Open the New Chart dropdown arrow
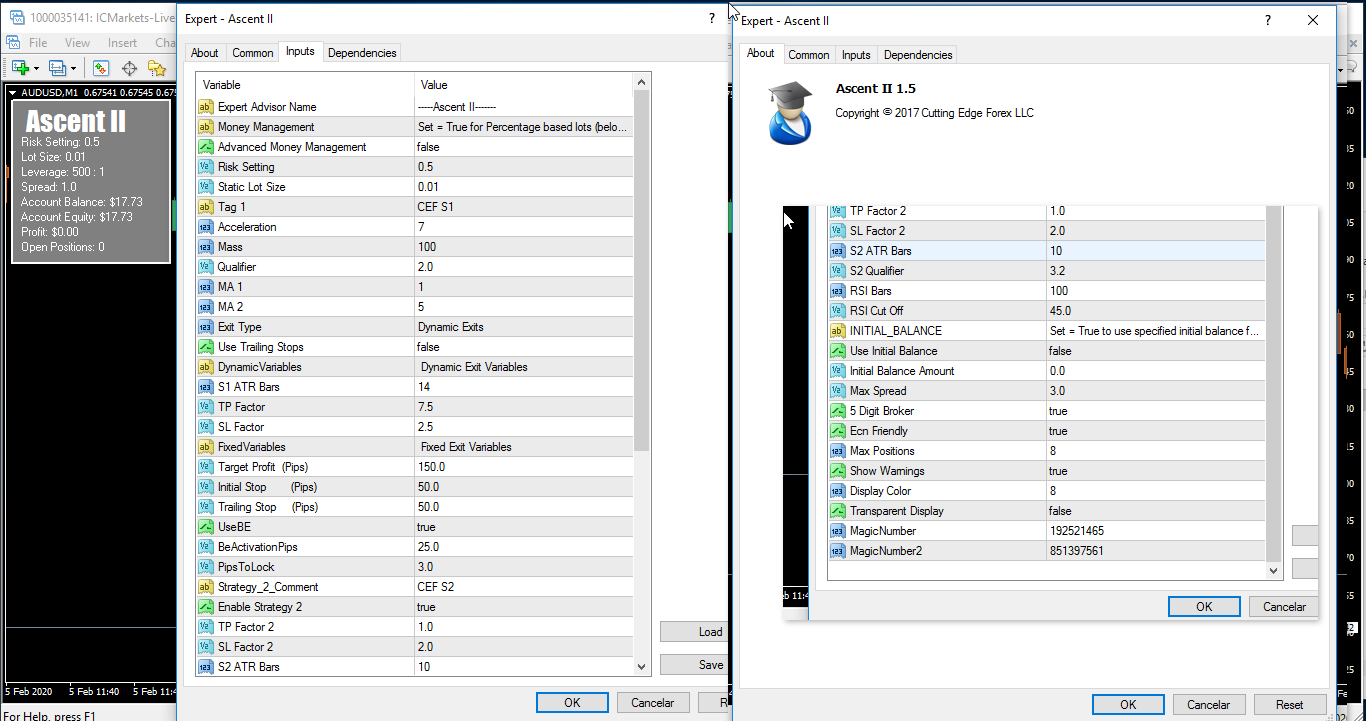Screen dimensions: 1366x721 click(x=36, y=68)
